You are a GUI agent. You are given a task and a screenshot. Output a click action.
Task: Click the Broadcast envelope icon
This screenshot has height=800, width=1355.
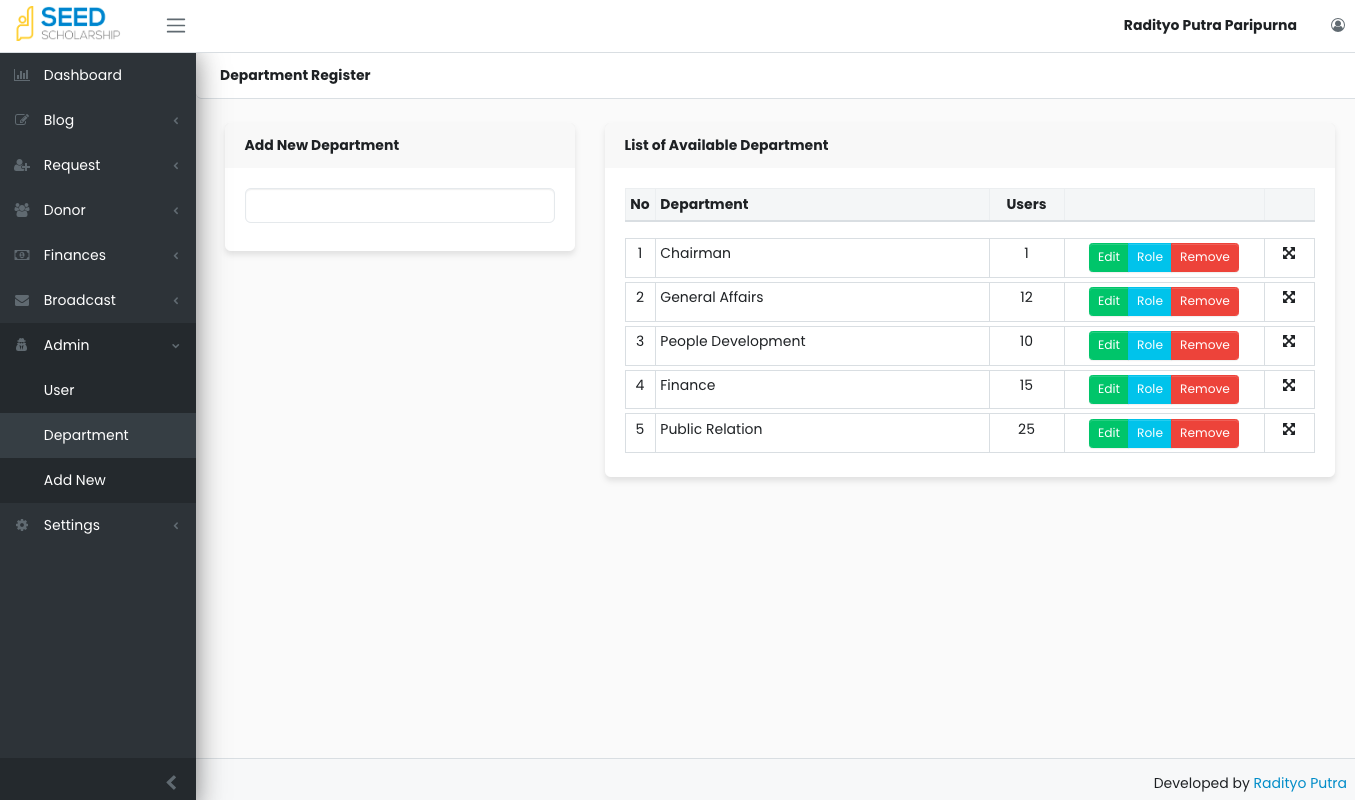[22, 300]
